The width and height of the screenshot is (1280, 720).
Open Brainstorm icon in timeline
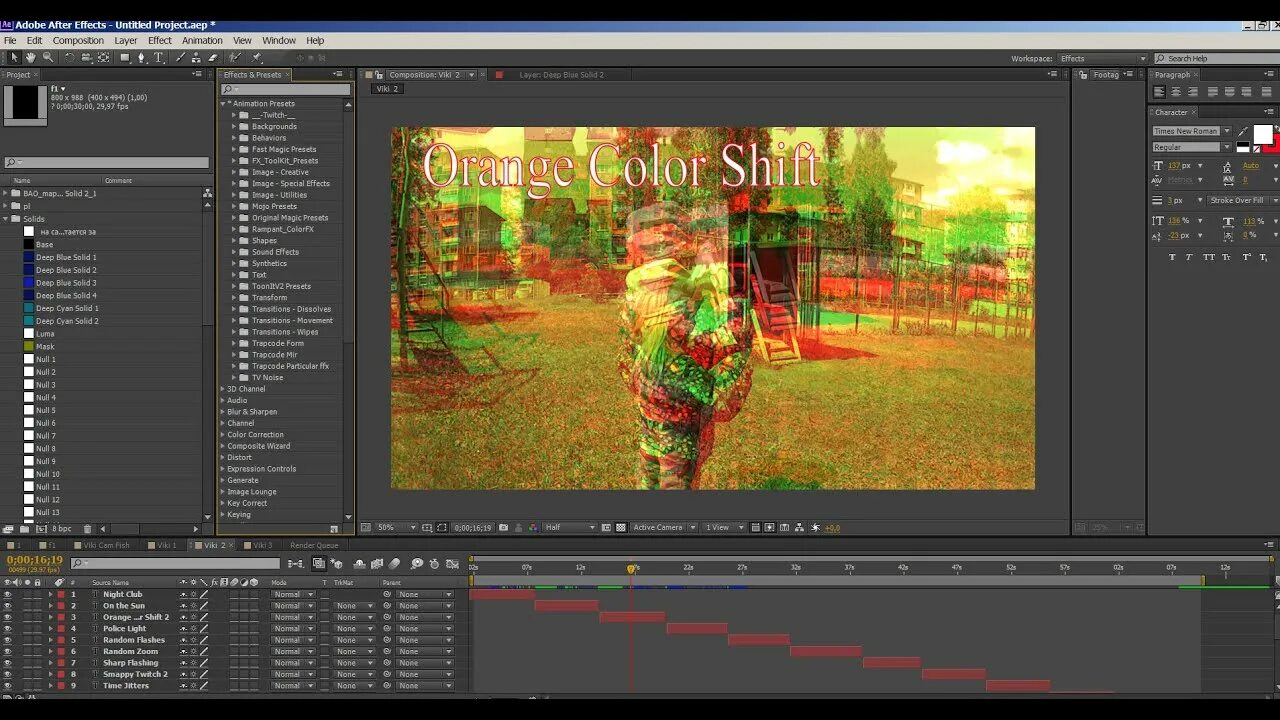[x=417, y=564]
